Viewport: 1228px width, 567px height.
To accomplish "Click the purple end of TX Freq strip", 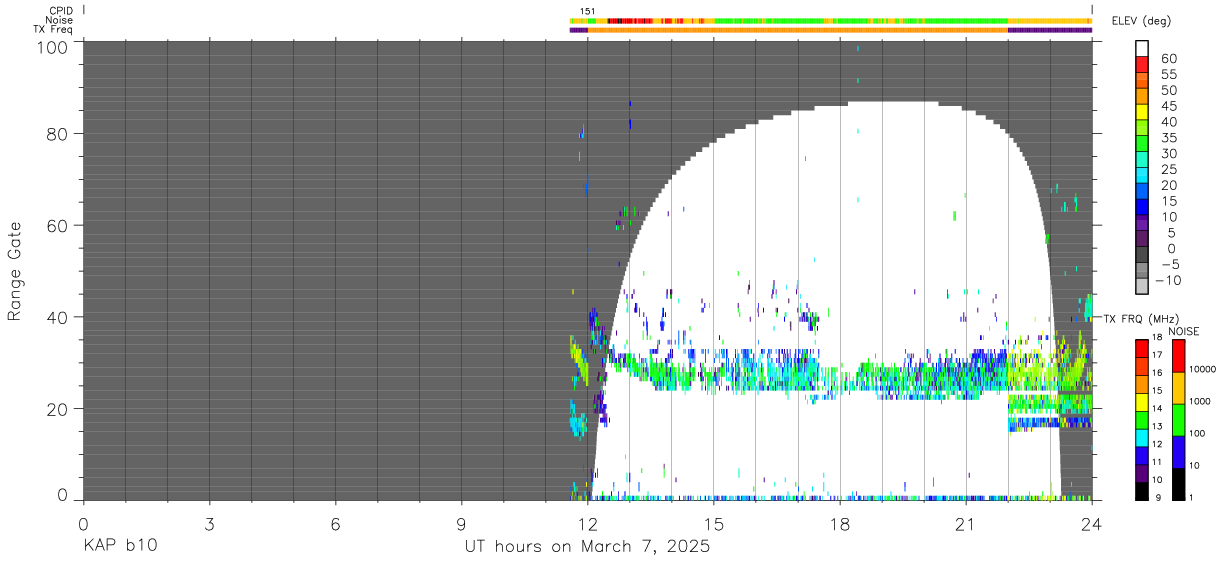I will tap(1050, 30).
